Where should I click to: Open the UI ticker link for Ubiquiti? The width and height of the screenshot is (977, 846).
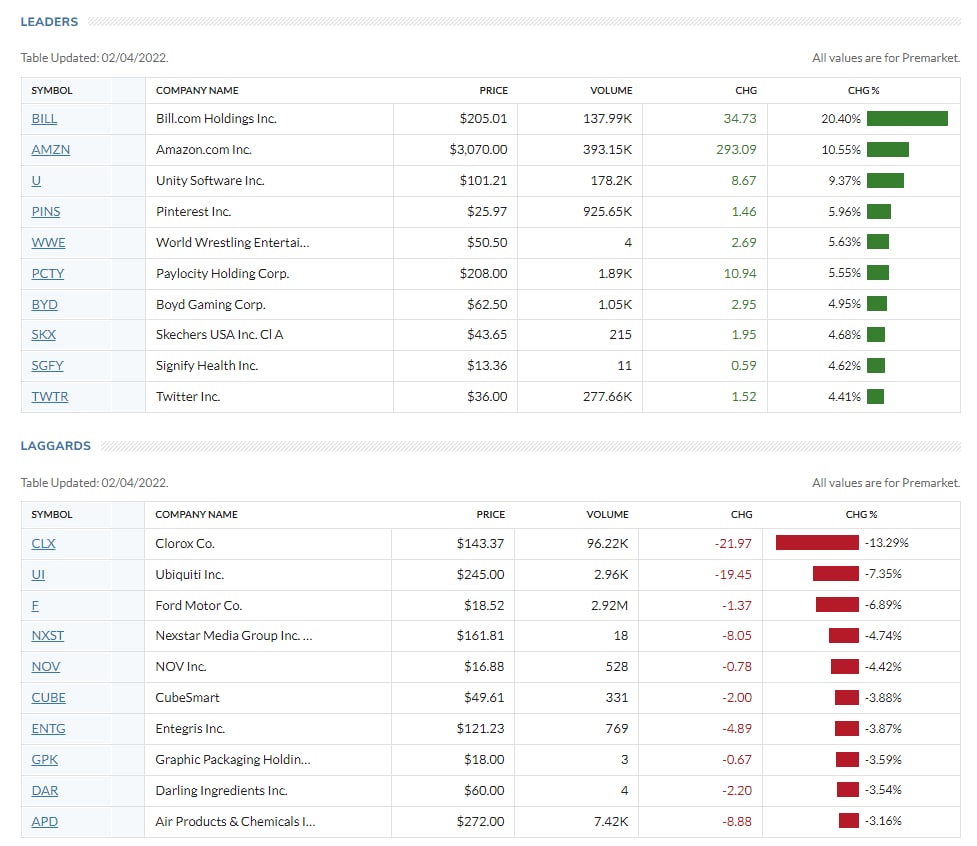pos(38,574)
